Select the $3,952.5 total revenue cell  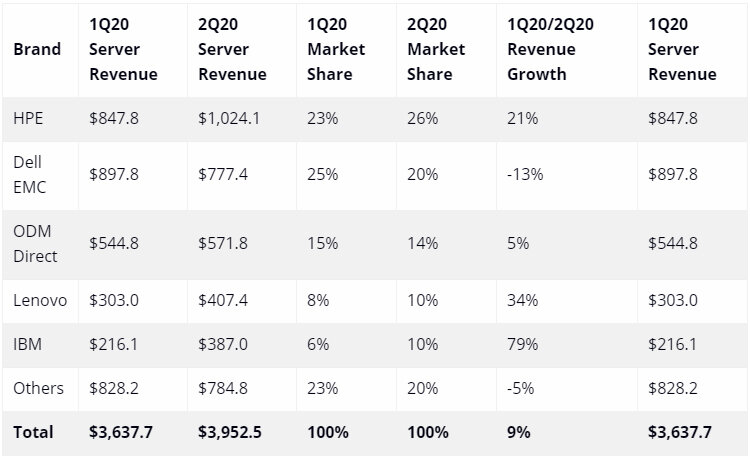pos(230,432)
